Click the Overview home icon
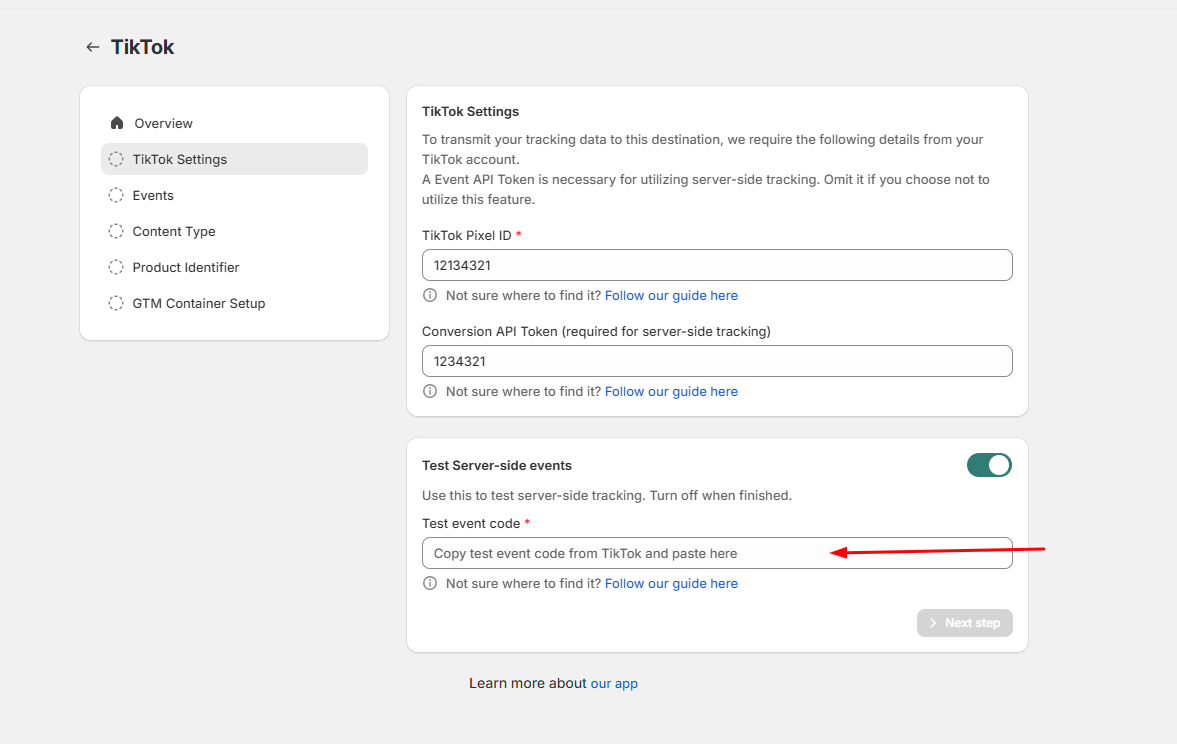 click(x=117, y=123)
